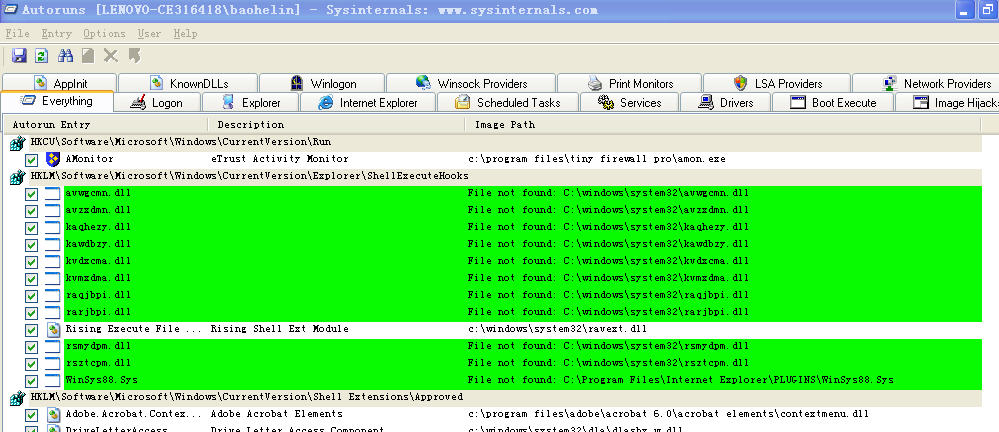Click the AMonitor shield icon
The width and height of the screenshot is (999, 432).
[53, 159]
